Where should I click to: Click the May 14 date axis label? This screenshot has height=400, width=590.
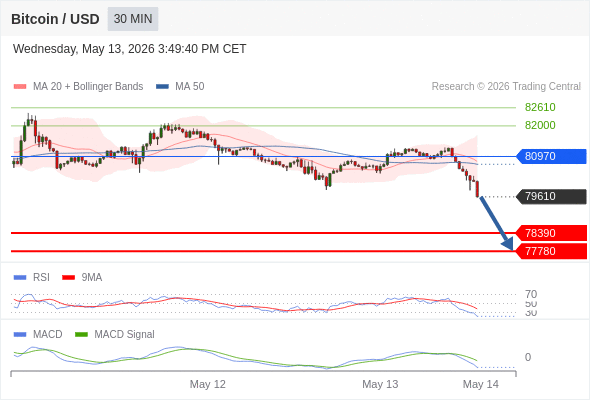tap(481, 384)
